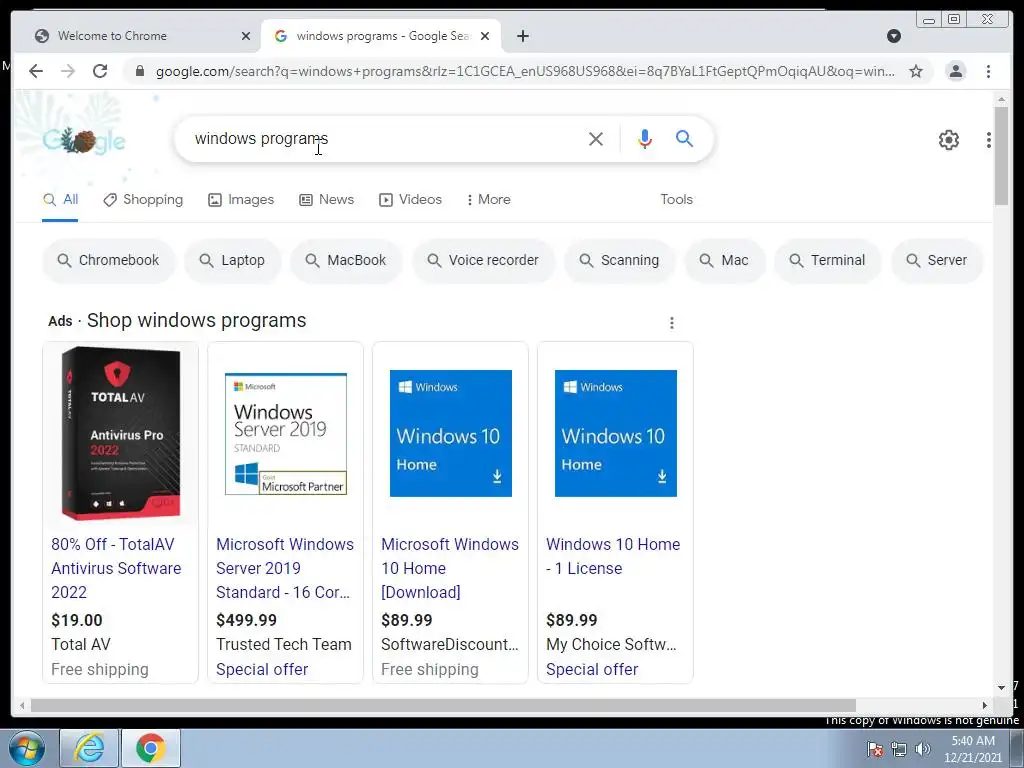Launch Internet Explorer from the taskbar
The image size is (1024, 768).
click(89, 748)
